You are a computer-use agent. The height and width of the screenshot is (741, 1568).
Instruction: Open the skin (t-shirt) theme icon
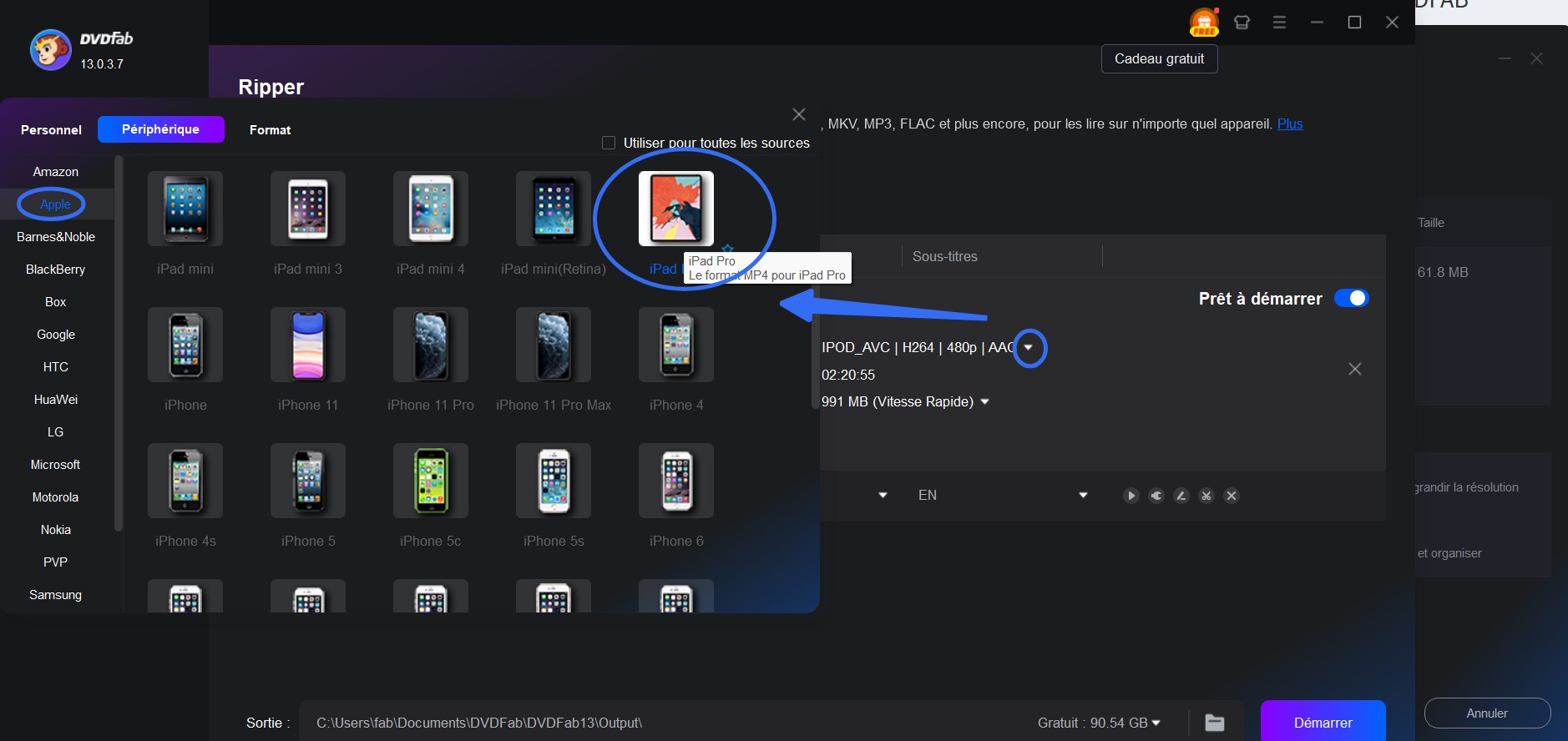coord(1242,23)
